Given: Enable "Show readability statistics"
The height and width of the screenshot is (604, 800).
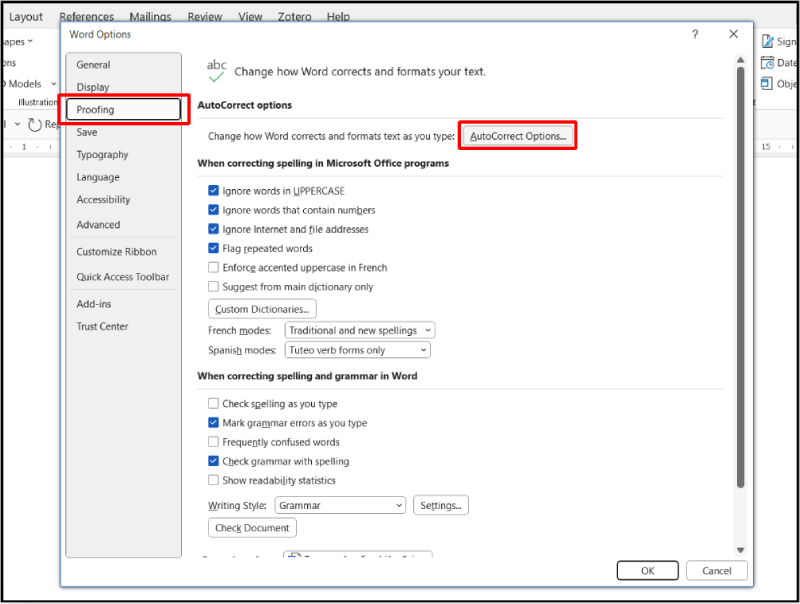Looking at the screenshot, I should click(214, 480).
